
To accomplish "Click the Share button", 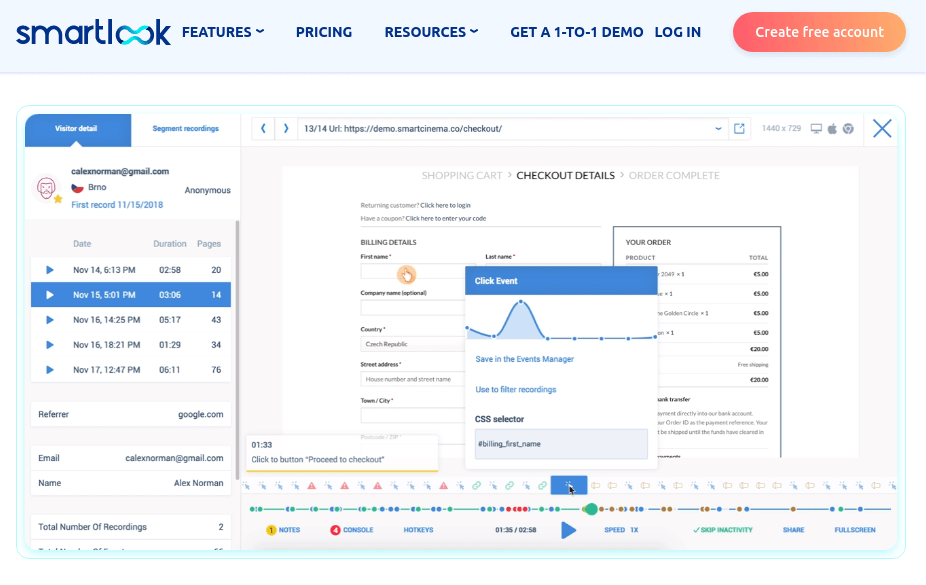I will pyautogui.click(x=793, y=530).
